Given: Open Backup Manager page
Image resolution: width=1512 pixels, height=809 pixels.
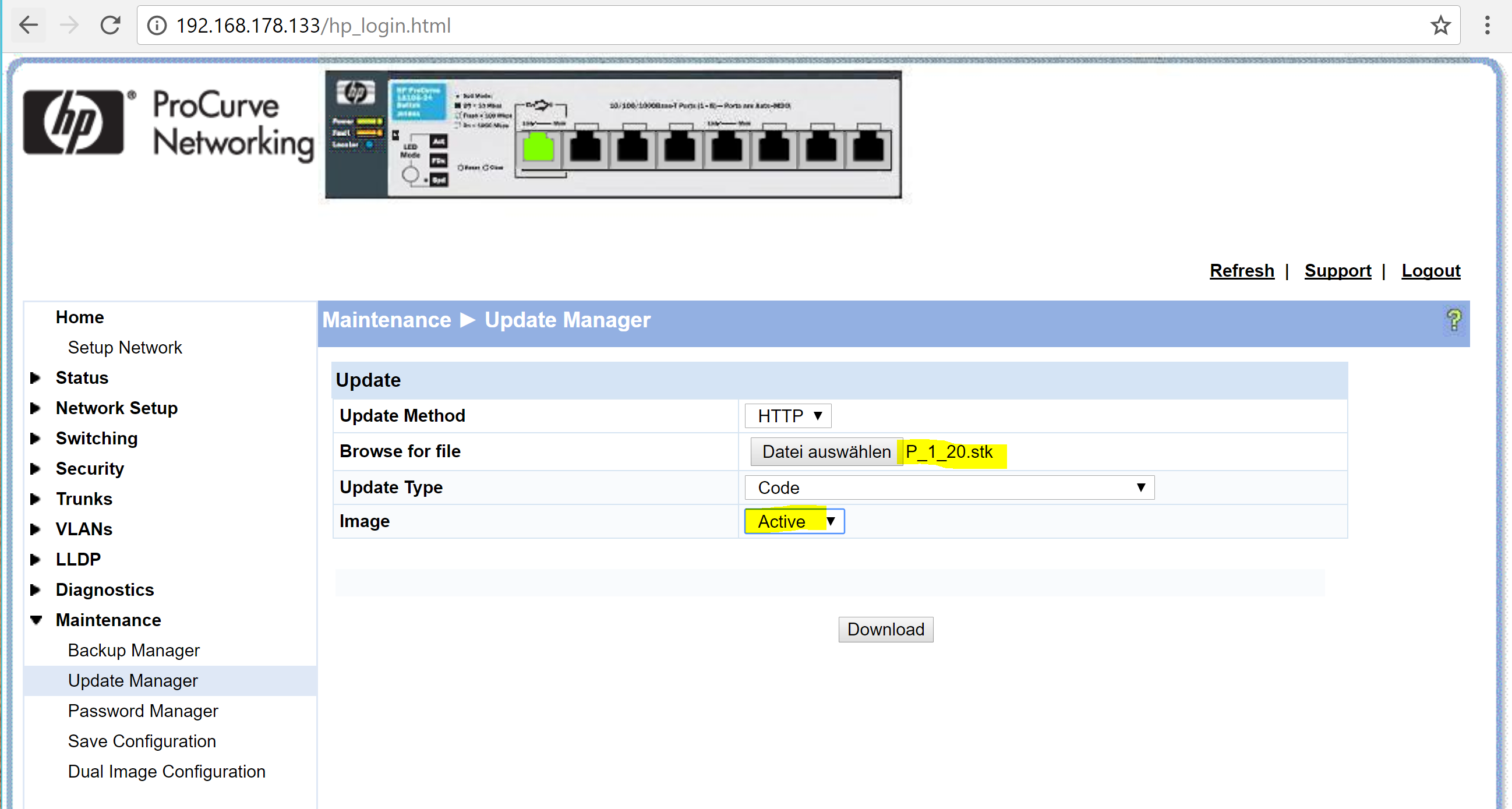Looking at the screenshot, I should click(133, 651).
